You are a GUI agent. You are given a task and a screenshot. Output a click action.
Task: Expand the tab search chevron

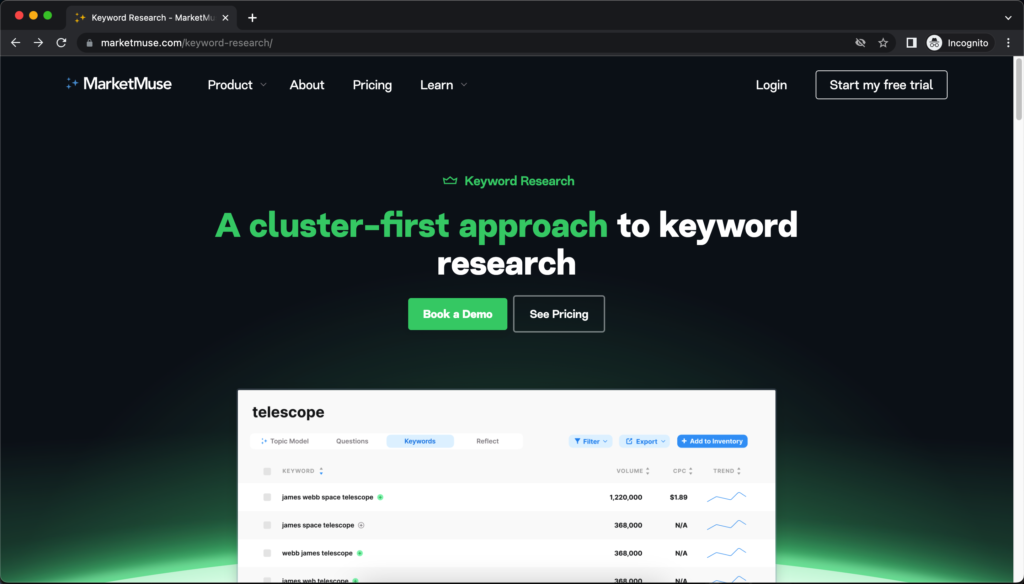(x=1008, y=18)
